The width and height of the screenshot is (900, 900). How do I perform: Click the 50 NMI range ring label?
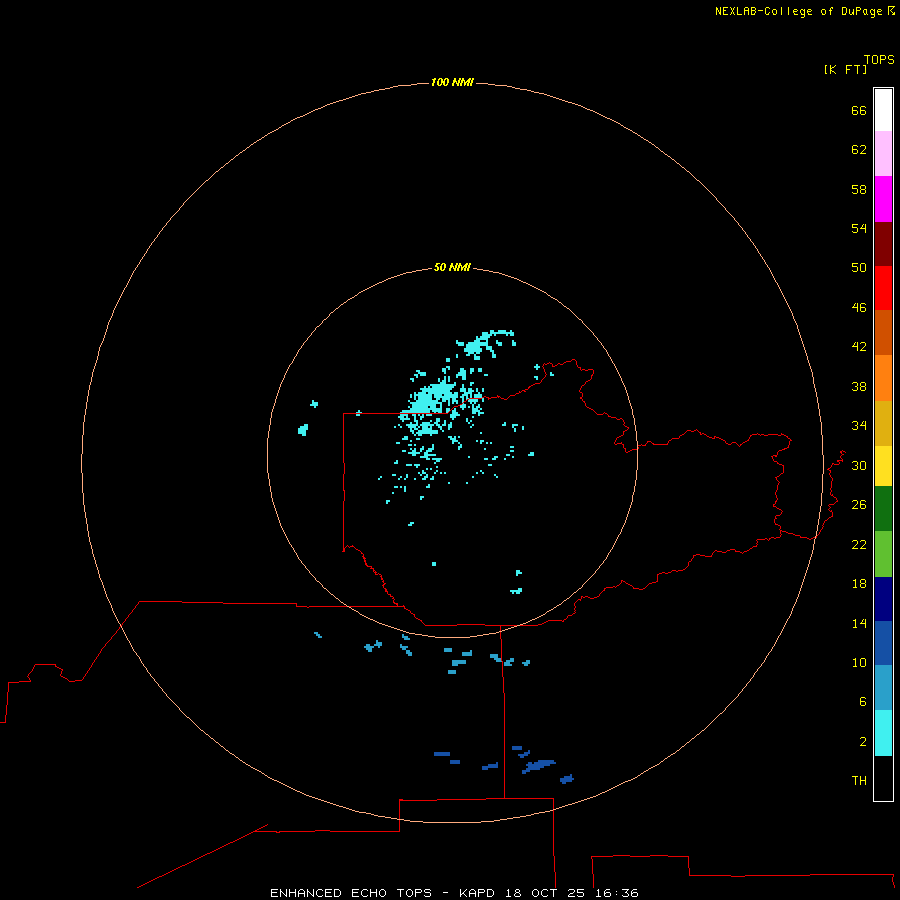[x=452, y=267]
